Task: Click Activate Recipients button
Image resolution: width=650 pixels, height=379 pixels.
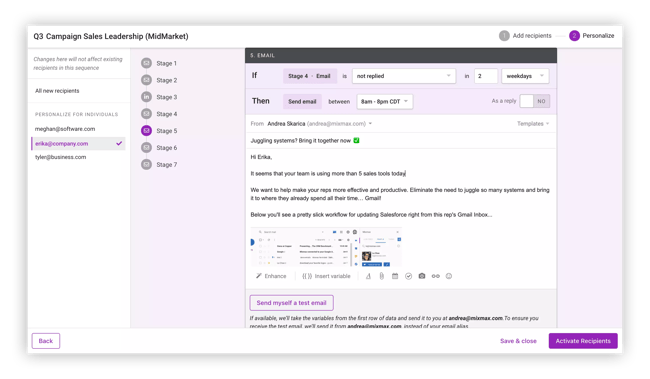Action: 583,341
